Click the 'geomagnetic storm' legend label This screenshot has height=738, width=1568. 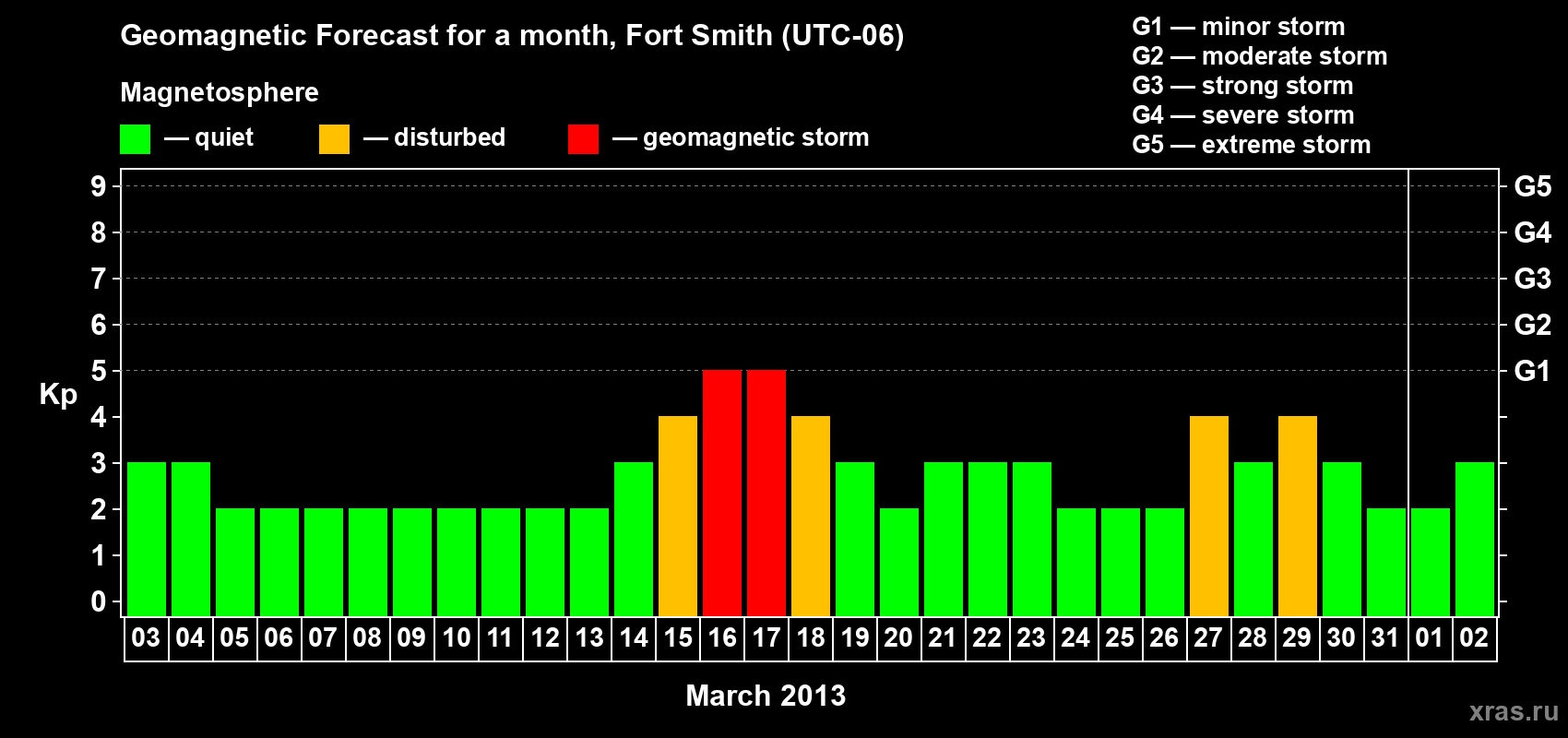click(x=756, y=138)
